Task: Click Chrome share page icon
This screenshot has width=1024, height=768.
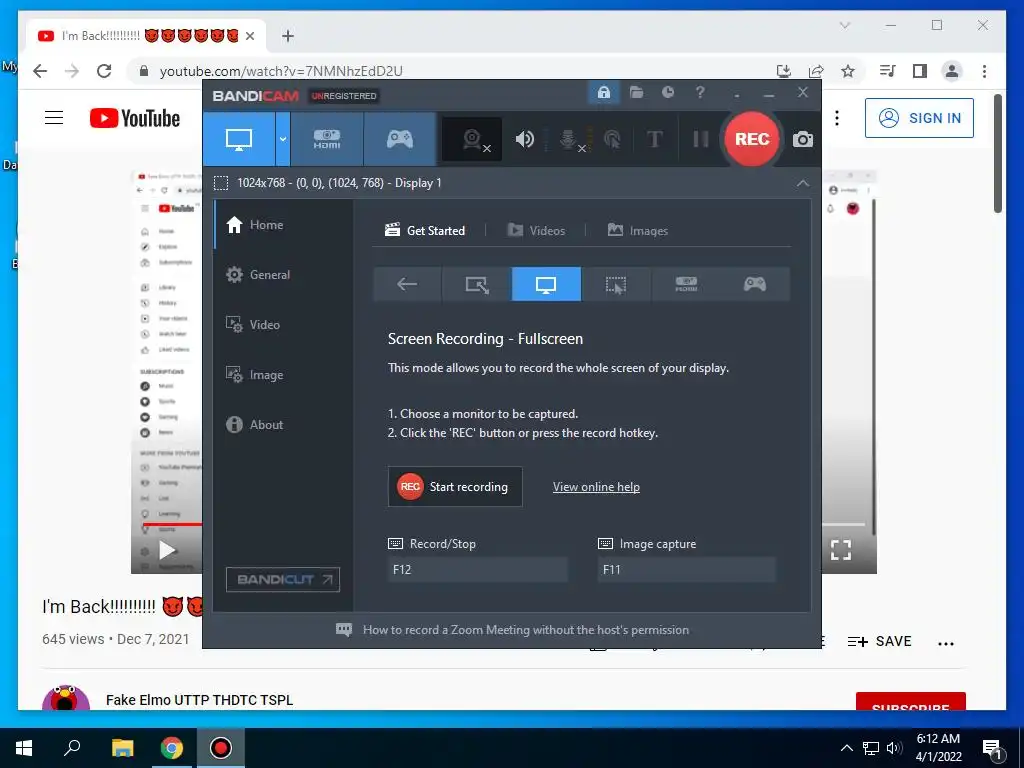Action: (x=816, y=71)
